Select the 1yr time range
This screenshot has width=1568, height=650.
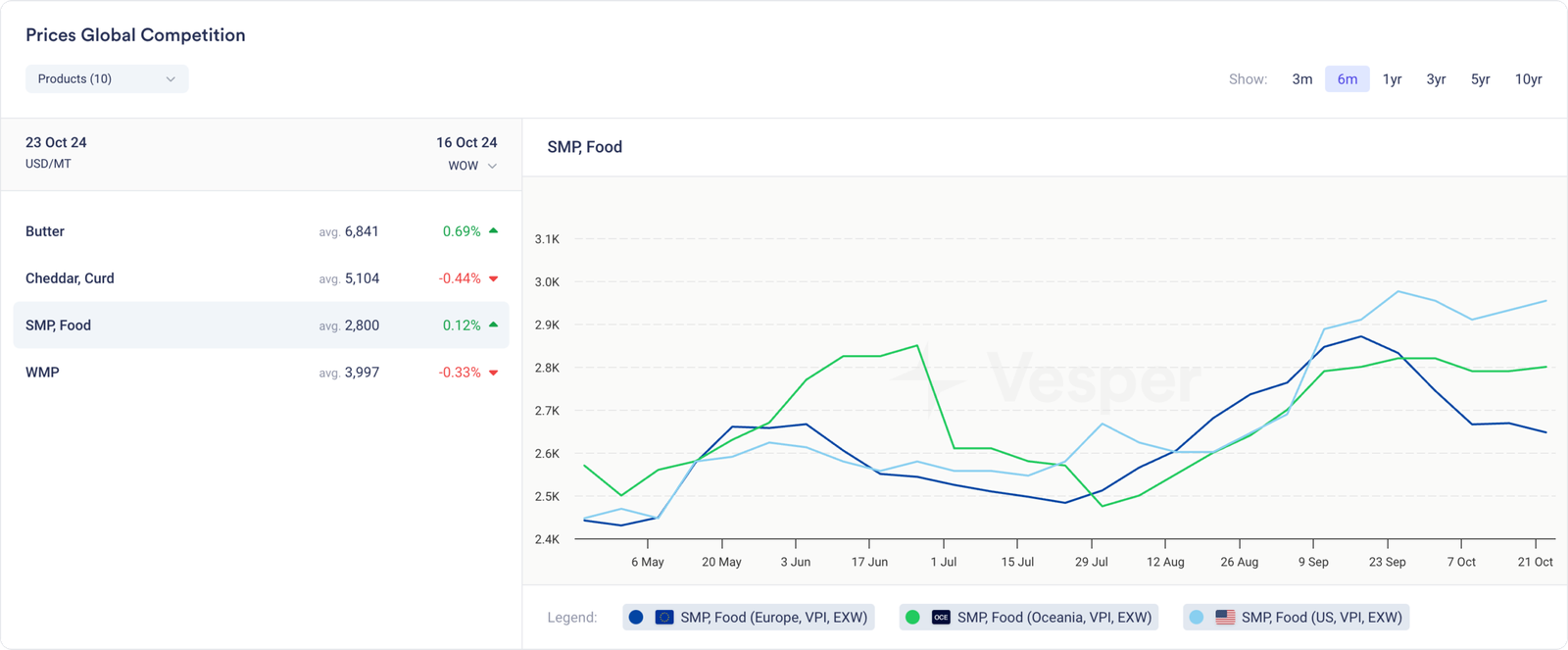(x=1392, y=78)
